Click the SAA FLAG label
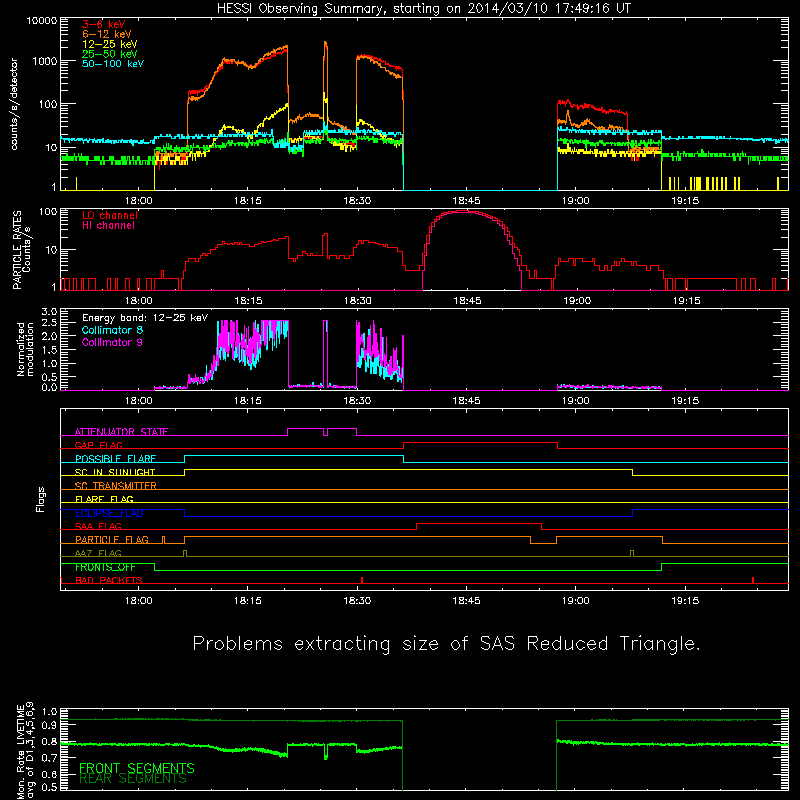 click(98, 526)
